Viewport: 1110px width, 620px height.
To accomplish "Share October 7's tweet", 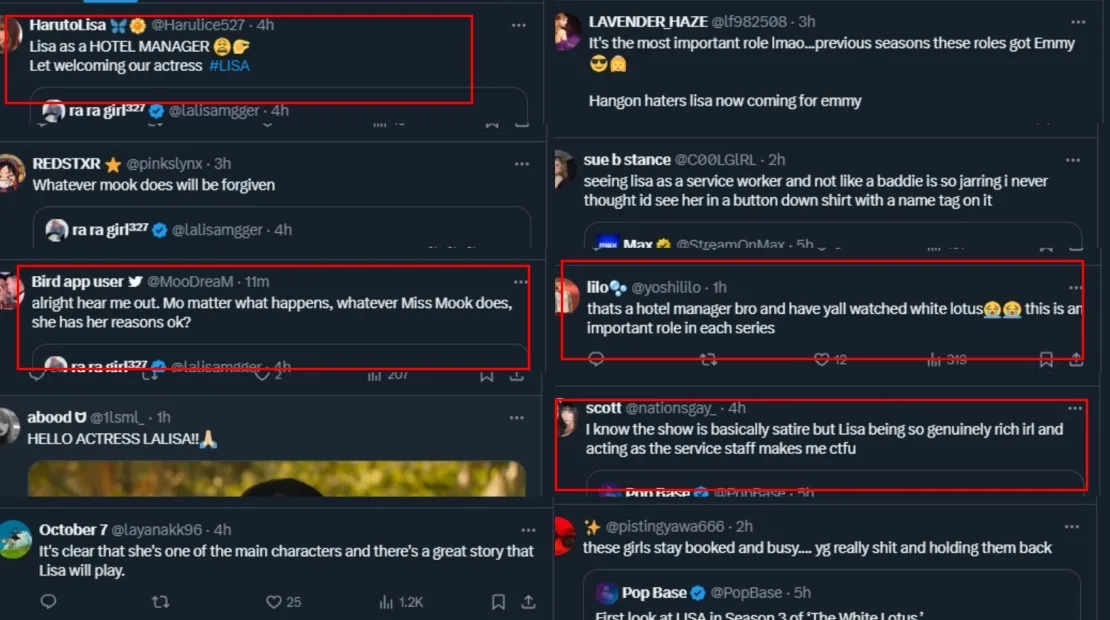I will pyautogui.click(x=529, y=602).
